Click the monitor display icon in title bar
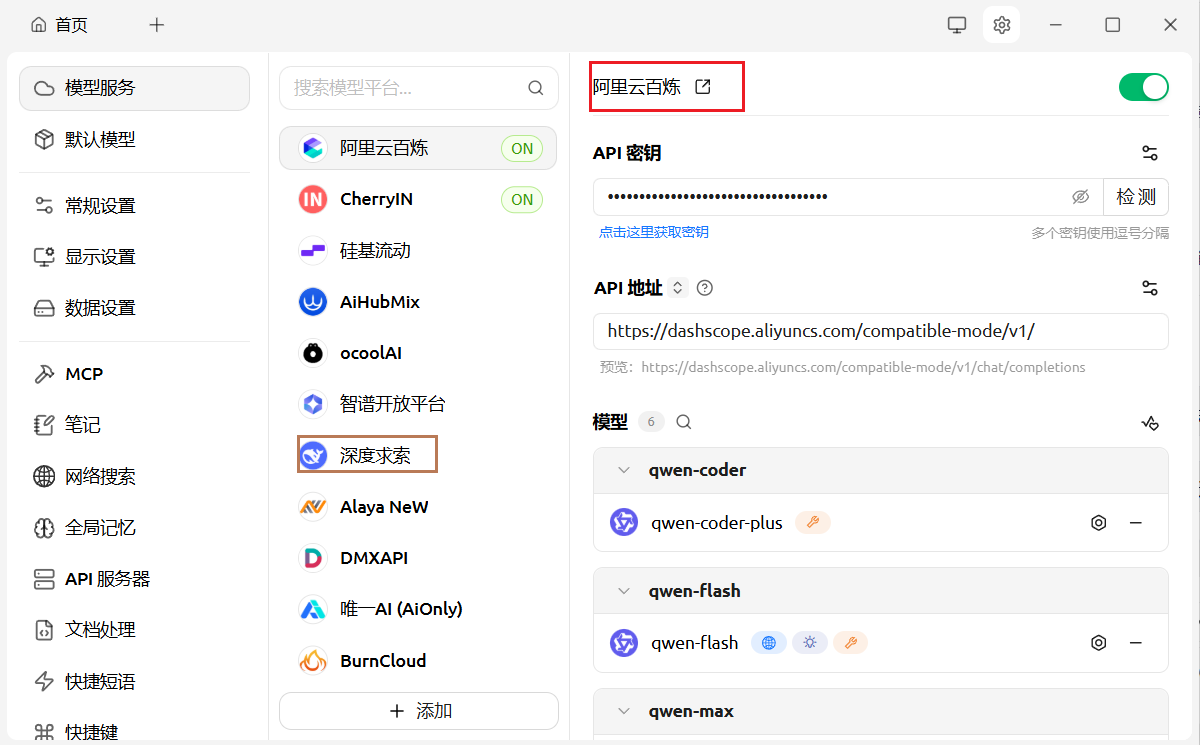Image resolution: width=1200 pixels, height=745 pixels. pos(957,25)
